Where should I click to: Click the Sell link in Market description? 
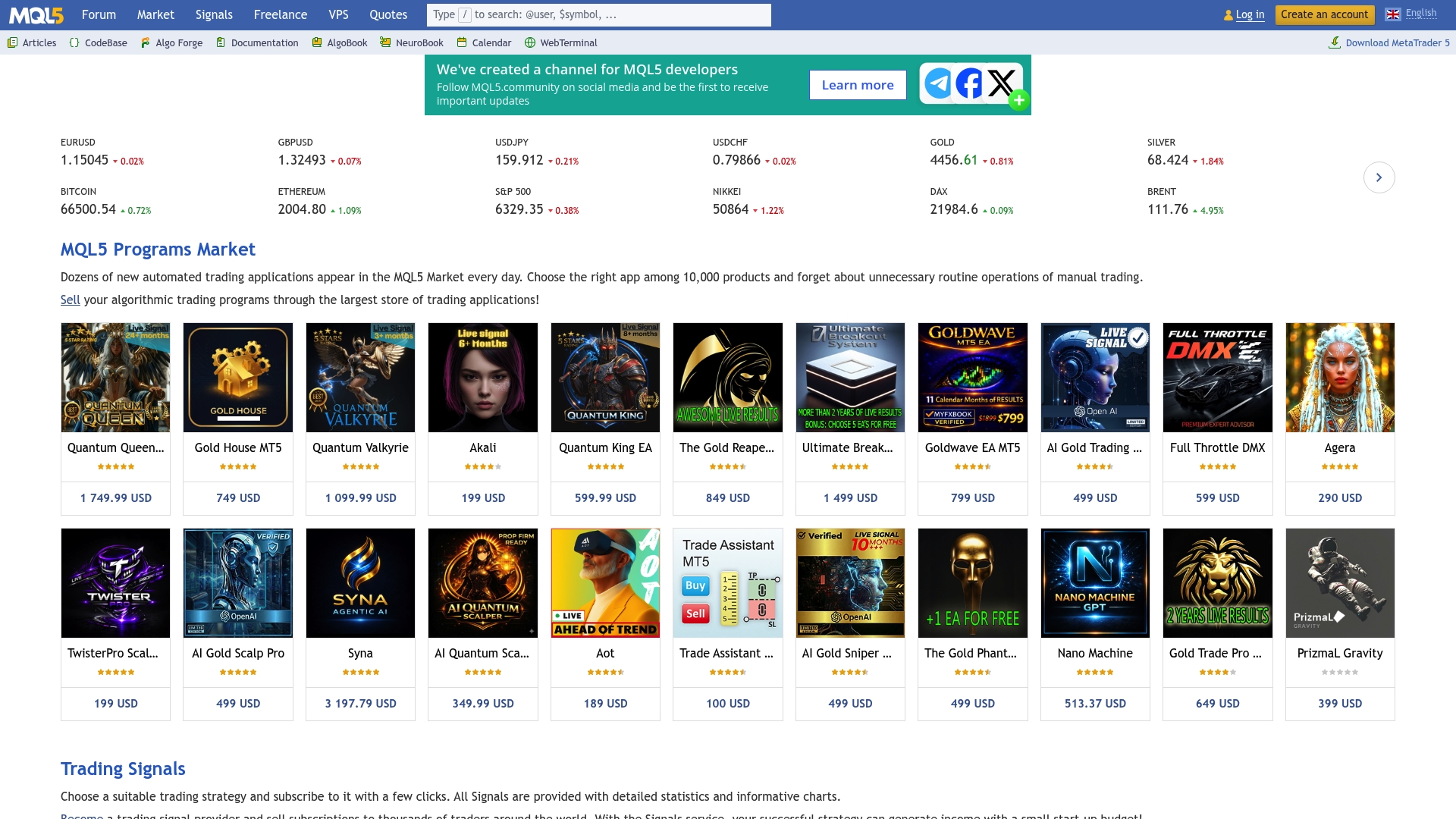coord(70,300)
